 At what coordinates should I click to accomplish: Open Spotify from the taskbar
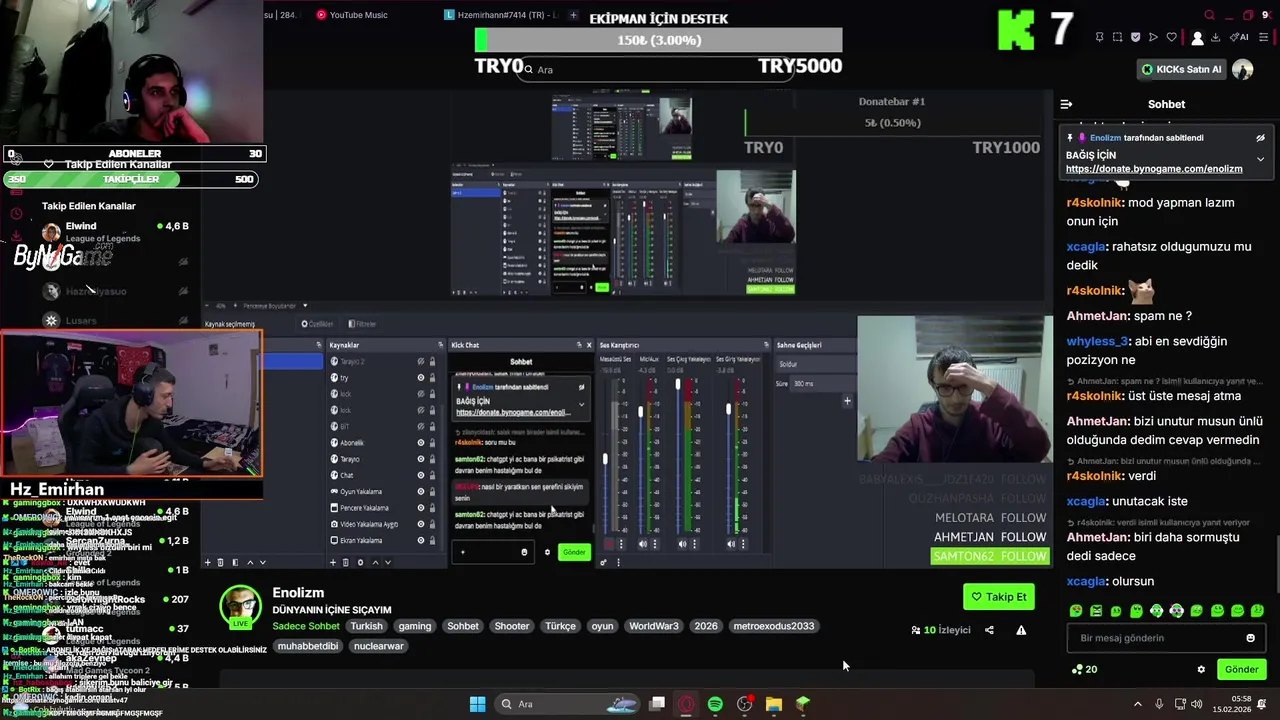tap(715, 704)
